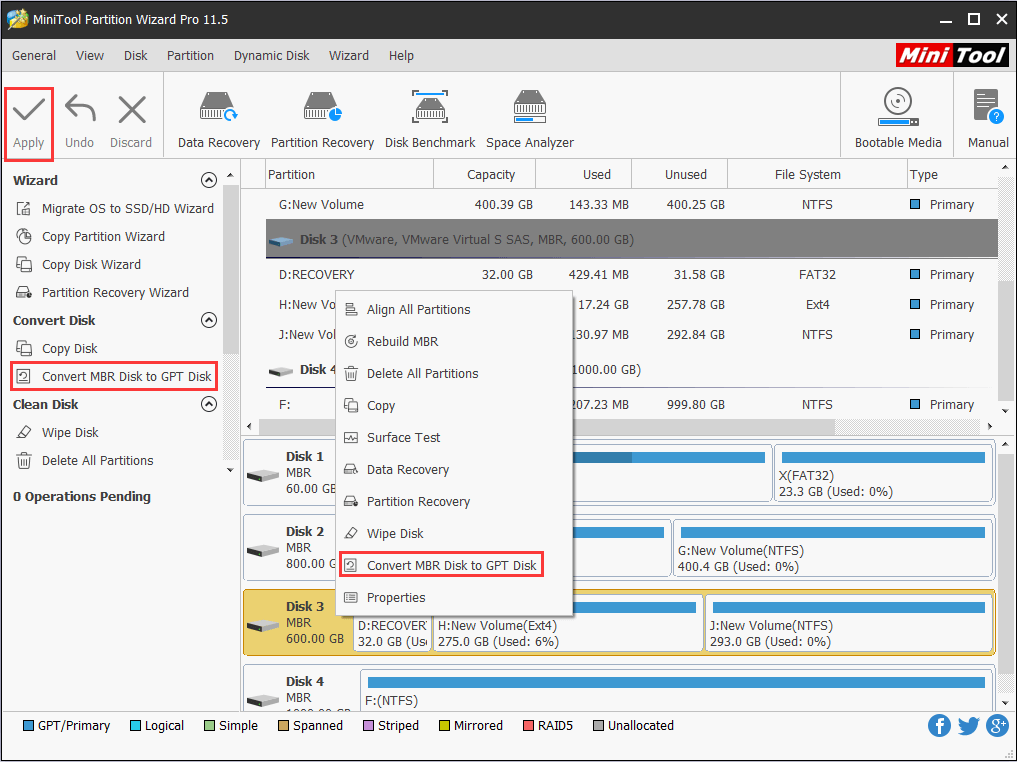
Task: Open the Google Plus link icon
Action: click(997, 726)
